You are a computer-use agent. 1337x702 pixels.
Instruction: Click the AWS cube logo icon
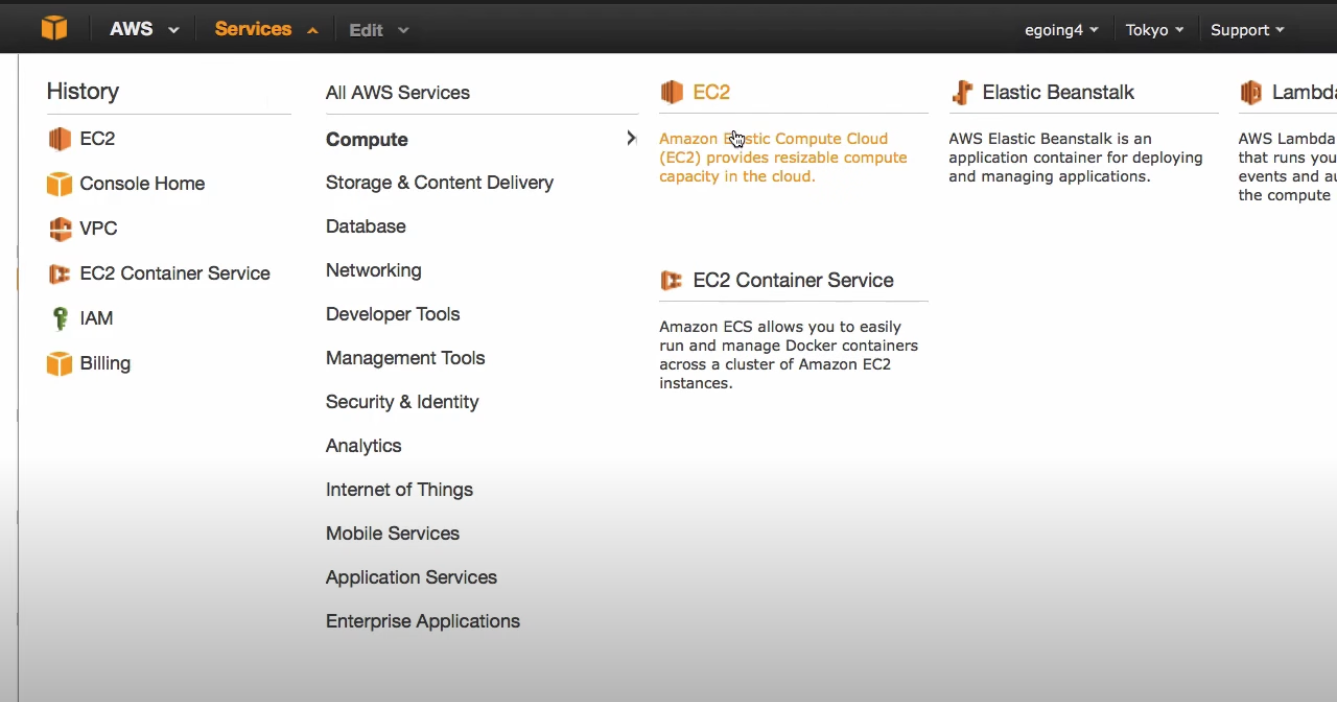(54, 28)
